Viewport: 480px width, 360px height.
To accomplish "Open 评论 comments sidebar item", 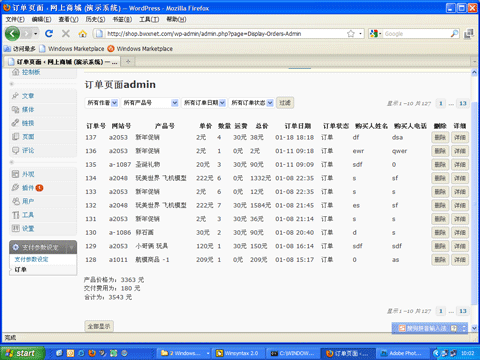I will [28, 150].
